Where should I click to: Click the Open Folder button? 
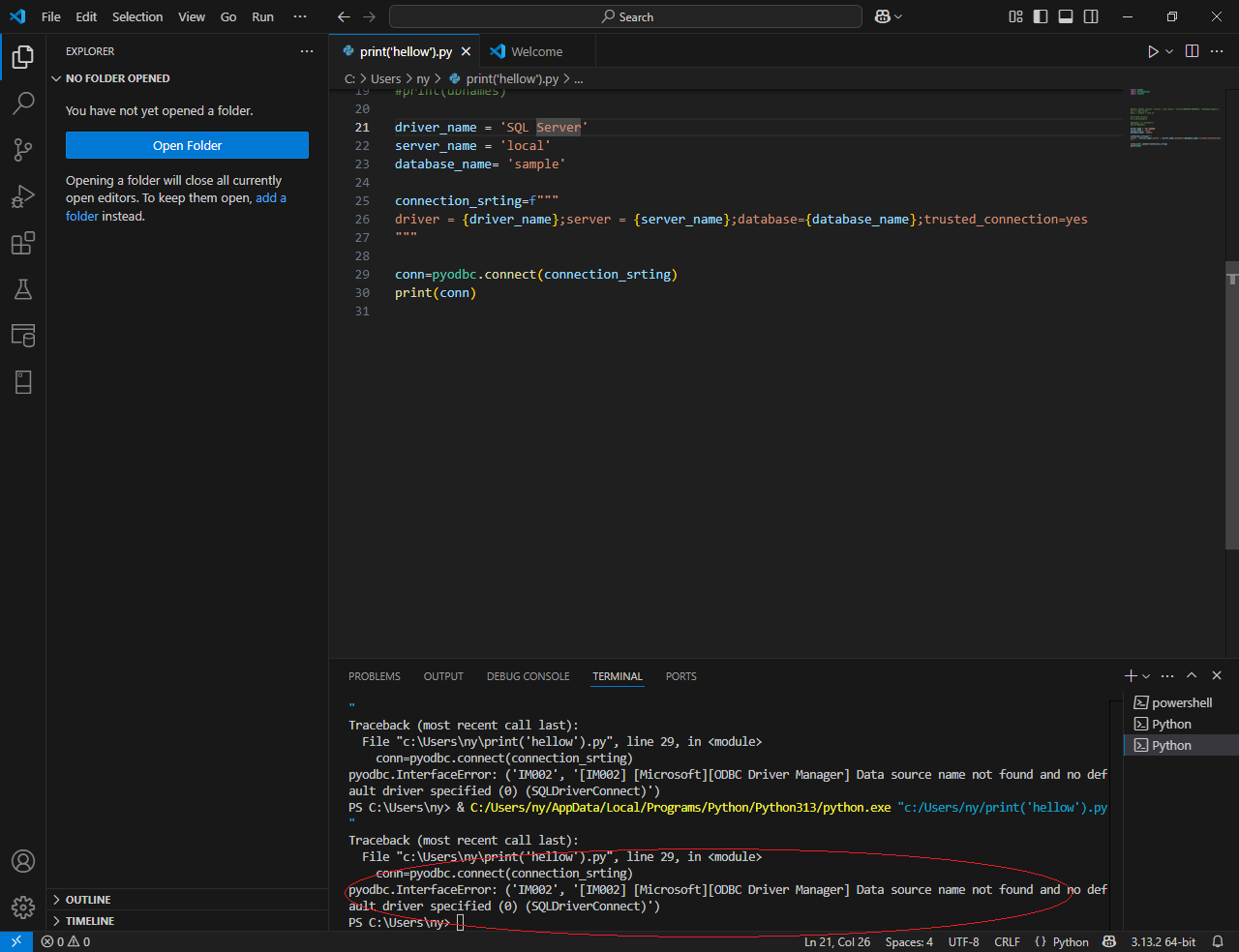(x=187, y=144)
